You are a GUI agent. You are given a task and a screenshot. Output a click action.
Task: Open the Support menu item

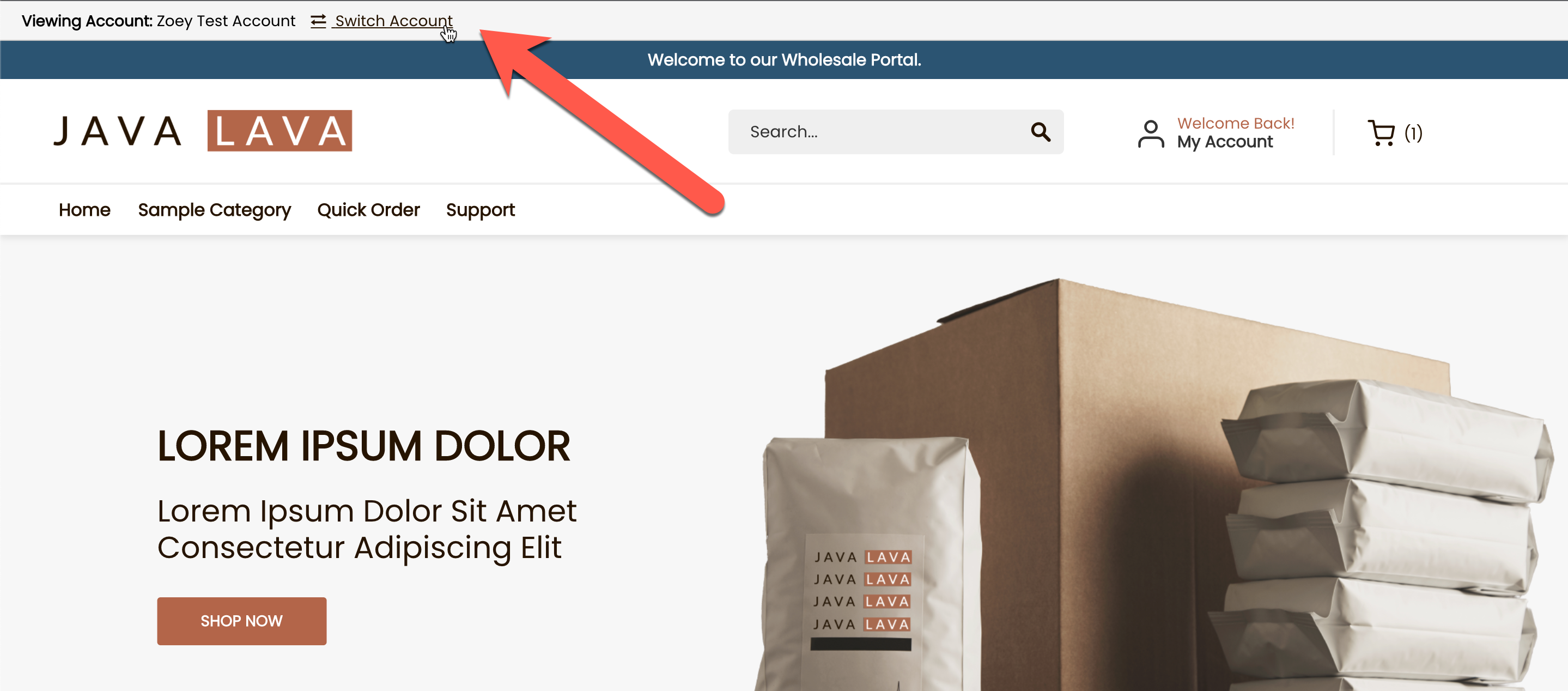(480, 210)
